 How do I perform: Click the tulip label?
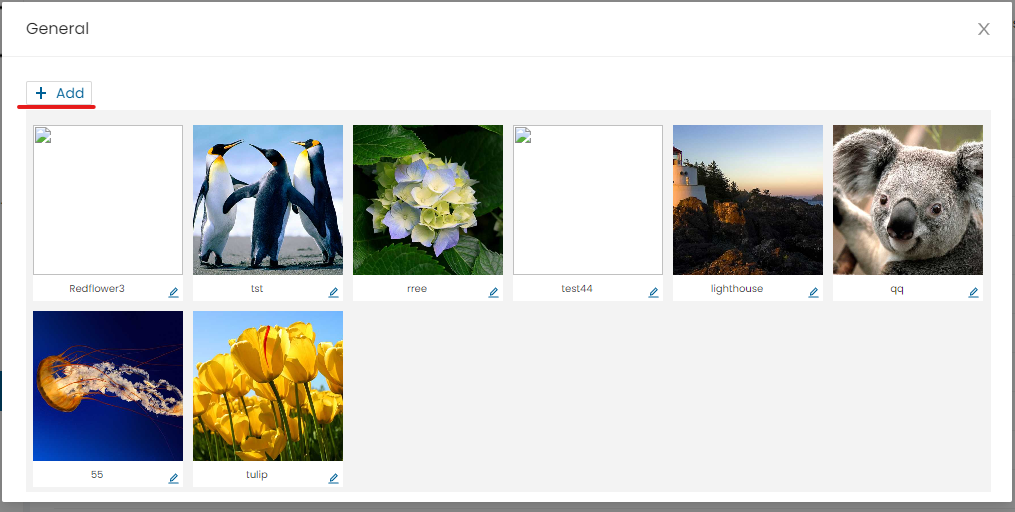coord(257,474)
